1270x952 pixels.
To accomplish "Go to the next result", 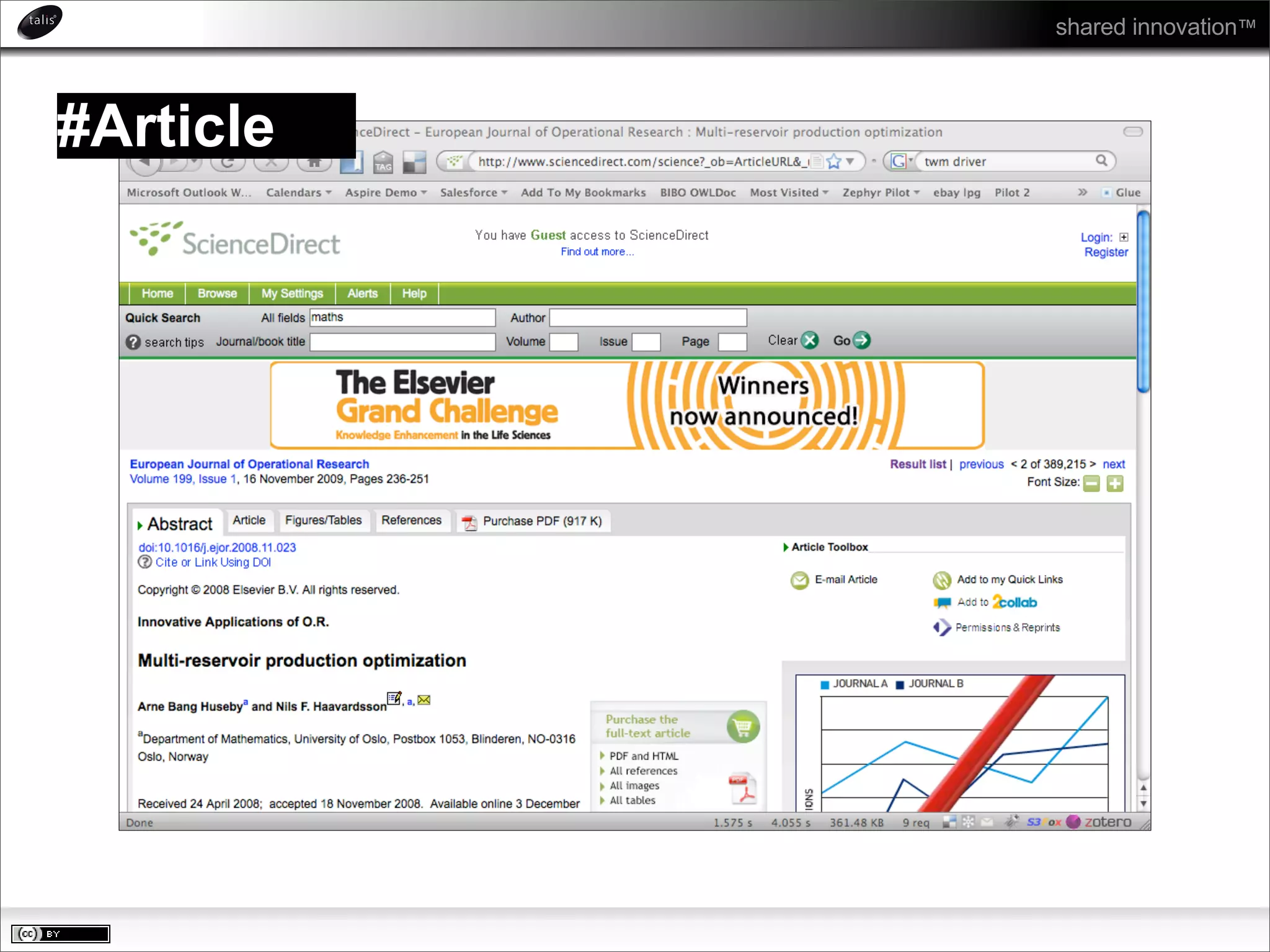I will click(x=1114, y=464).
